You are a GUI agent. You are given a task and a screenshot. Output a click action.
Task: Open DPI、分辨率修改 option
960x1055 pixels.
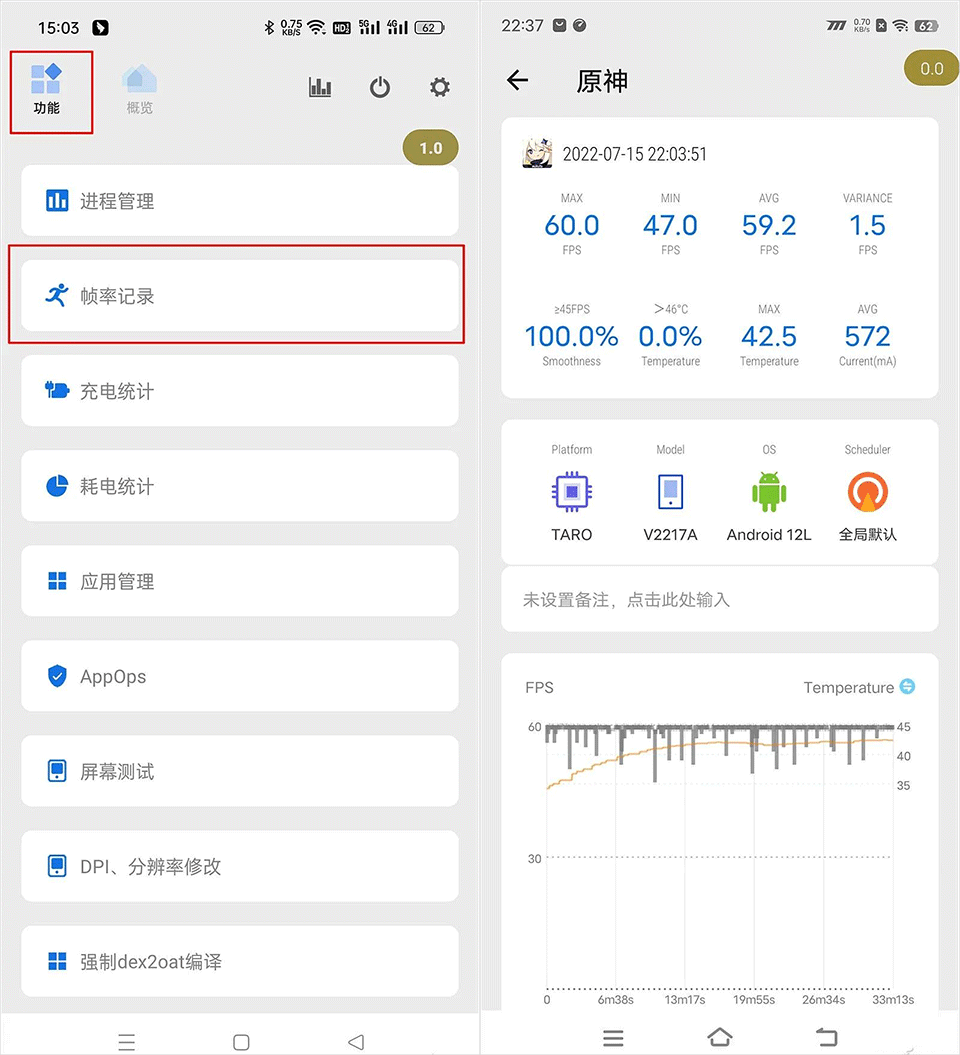click(x=239, y=866)
